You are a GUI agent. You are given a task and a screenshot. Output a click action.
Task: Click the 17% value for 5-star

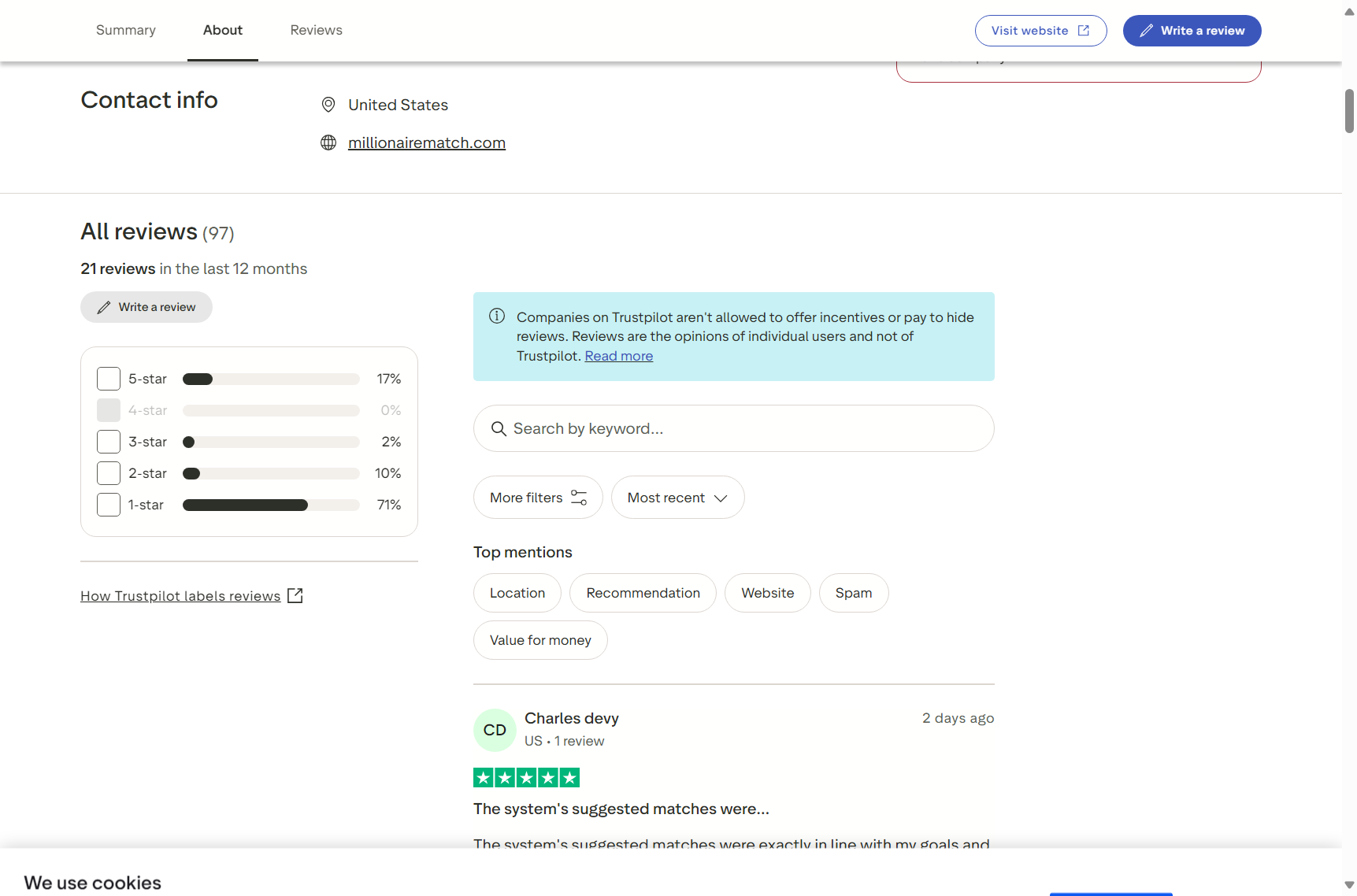389,379
